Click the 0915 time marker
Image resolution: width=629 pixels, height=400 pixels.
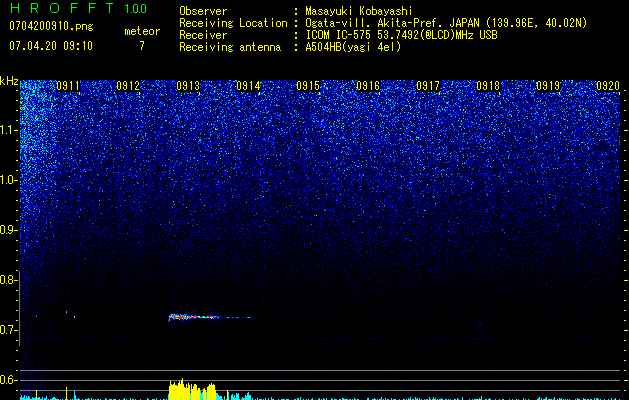tap(308, 86)
